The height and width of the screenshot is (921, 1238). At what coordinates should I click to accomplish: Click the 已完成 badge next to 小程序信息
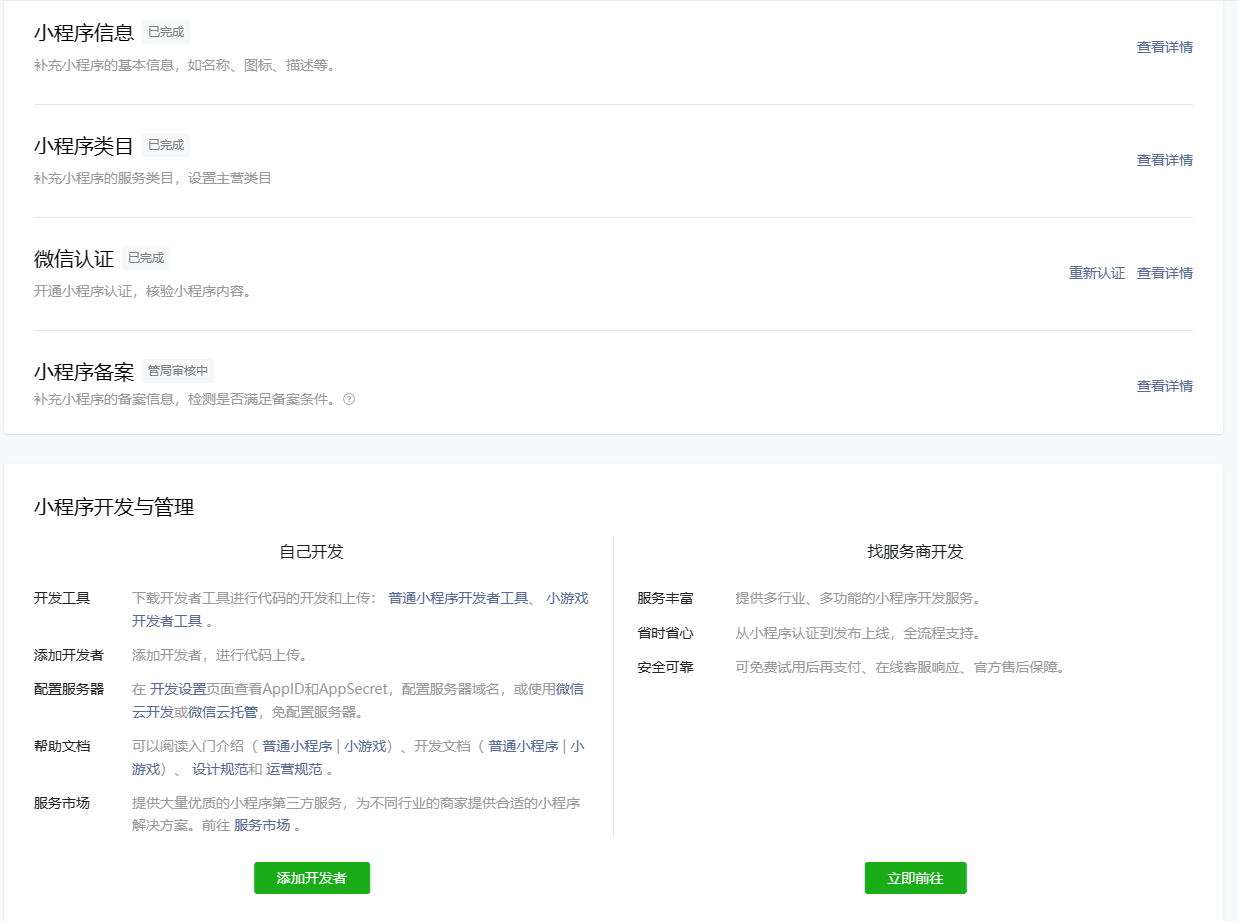166,32
